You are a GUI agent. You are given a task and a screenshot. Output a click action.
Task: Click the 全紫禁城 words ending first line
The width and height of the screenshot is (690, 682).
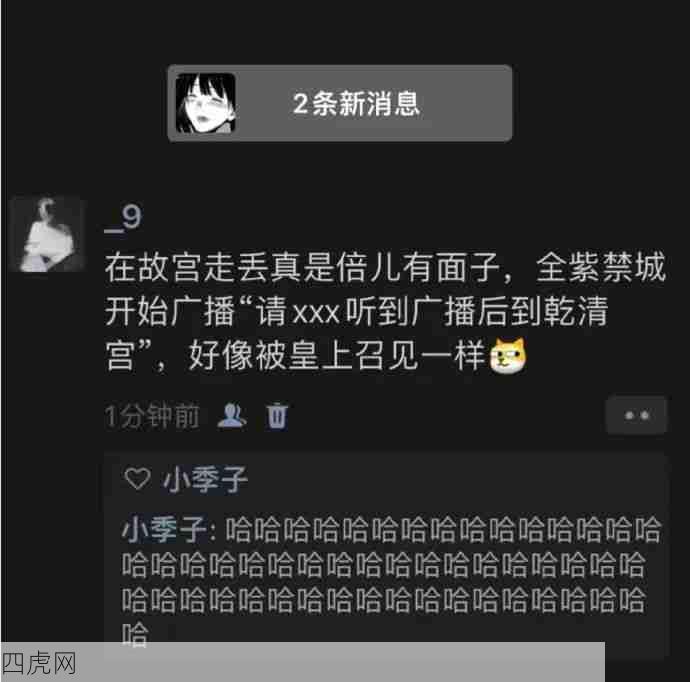point(601,267)
